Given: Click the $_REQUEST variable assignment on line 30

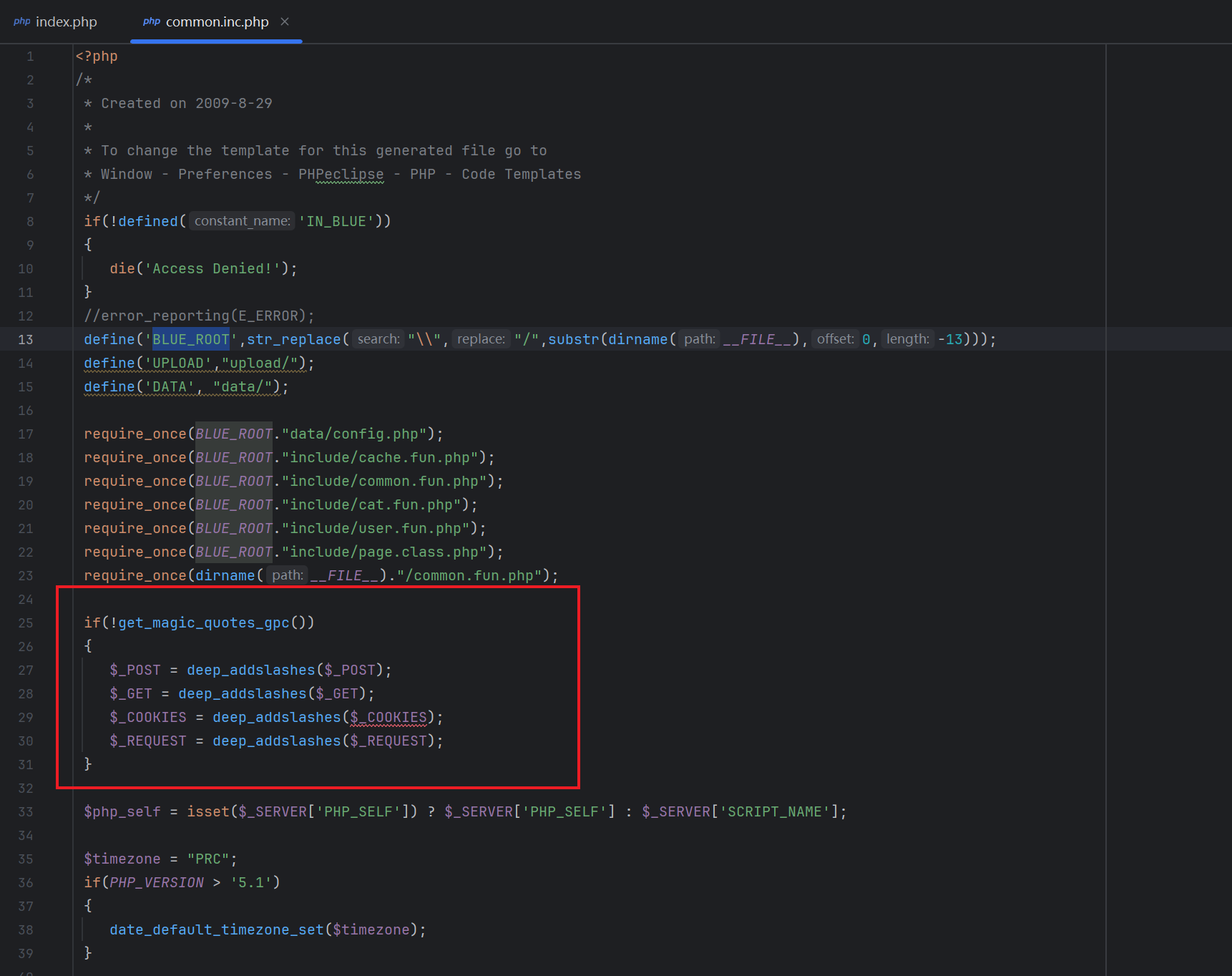Looking at the screenshot, I should tap(148, 741).
